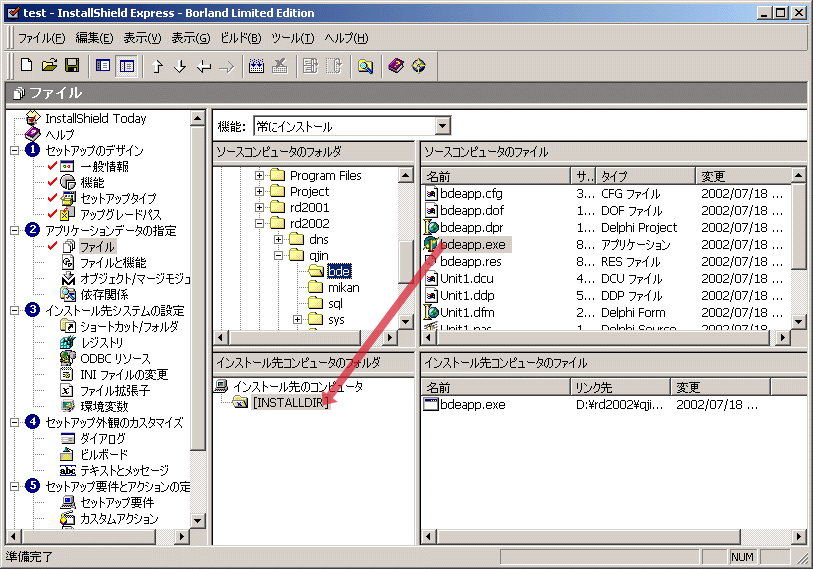Open the ファイル(F) menu

point(41,38)
